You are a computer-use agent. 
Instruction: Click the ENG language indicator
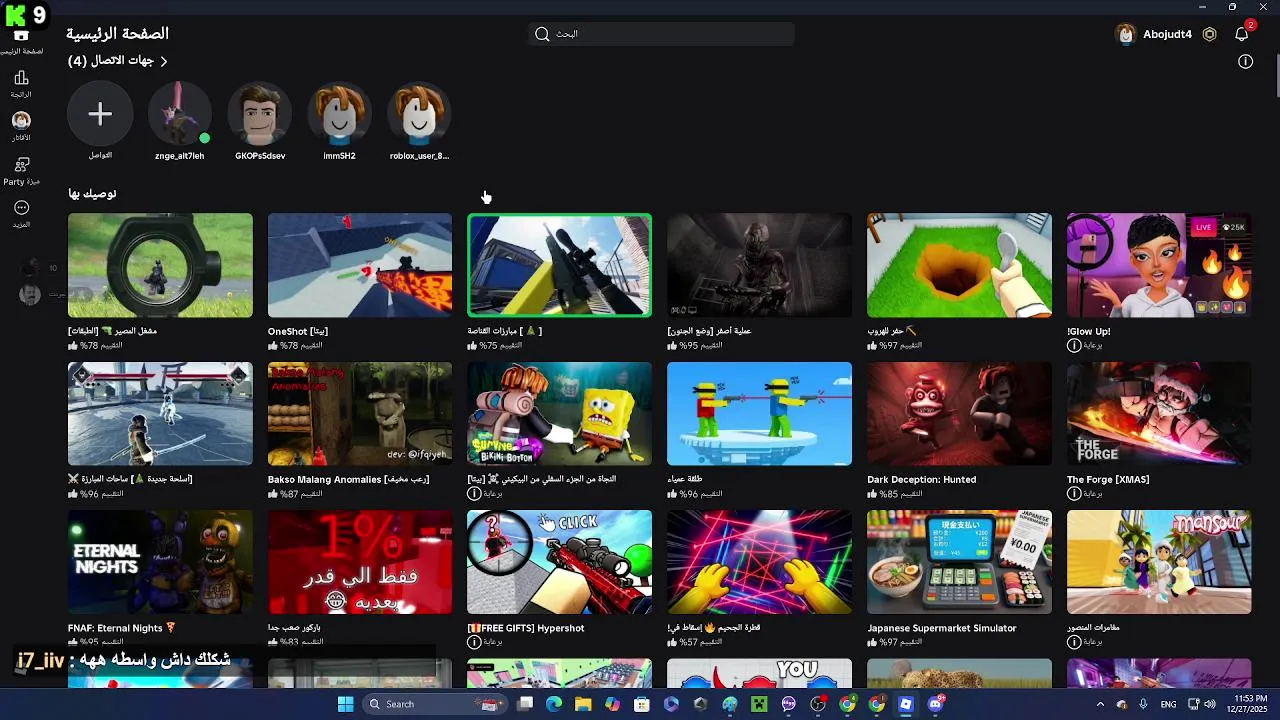tap(1168, 704)
